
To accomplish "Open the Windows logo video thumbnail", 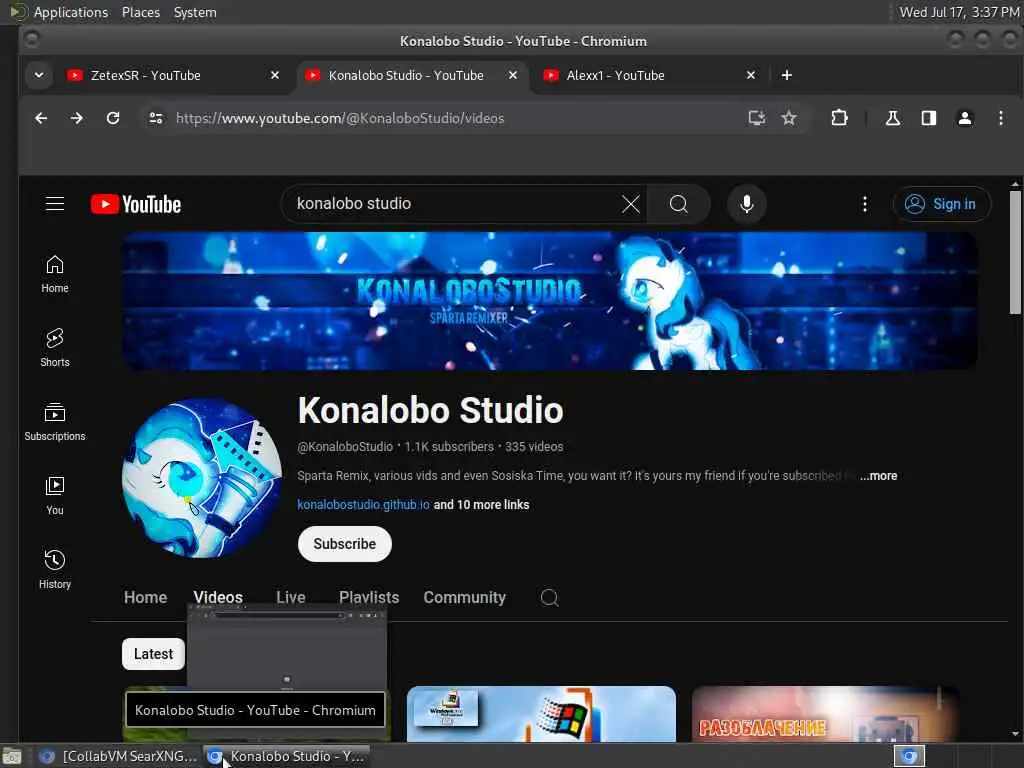I will pos(541,714).
